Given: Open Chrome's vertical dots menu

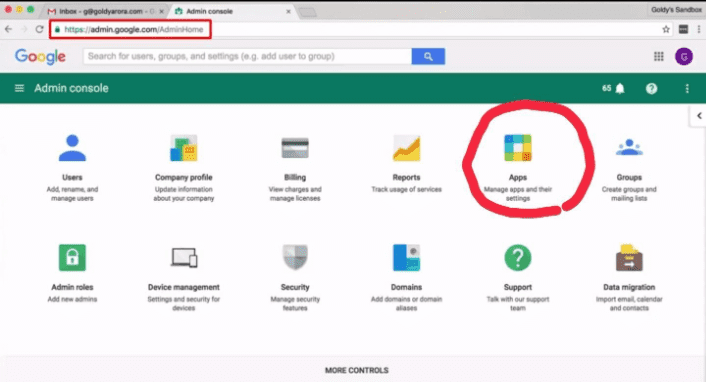Looking at the screenshot, I should [699, 29].
